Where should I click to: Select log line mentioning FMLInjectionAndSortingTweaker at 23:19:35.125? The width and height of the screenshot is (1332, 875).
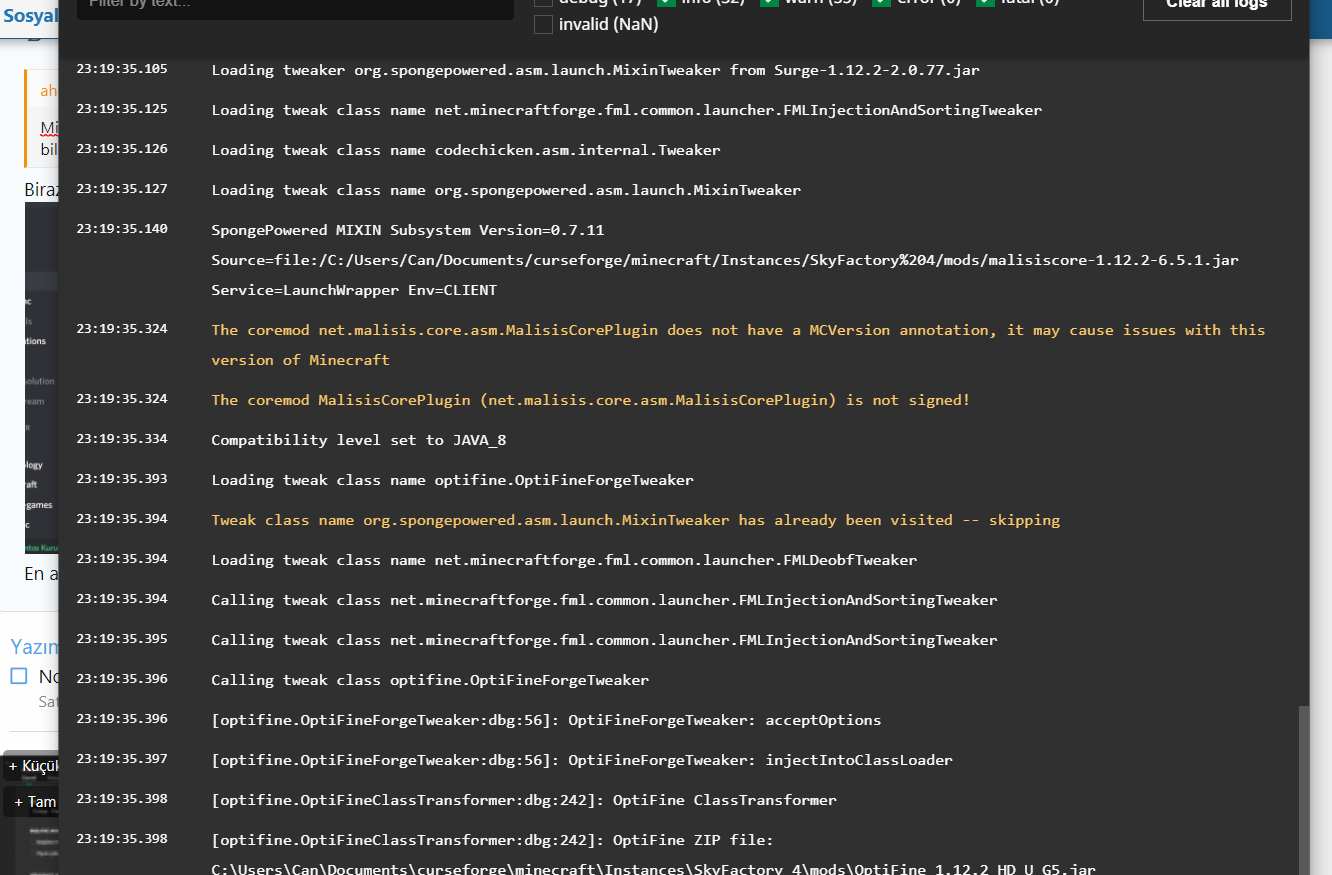point(626,110)
